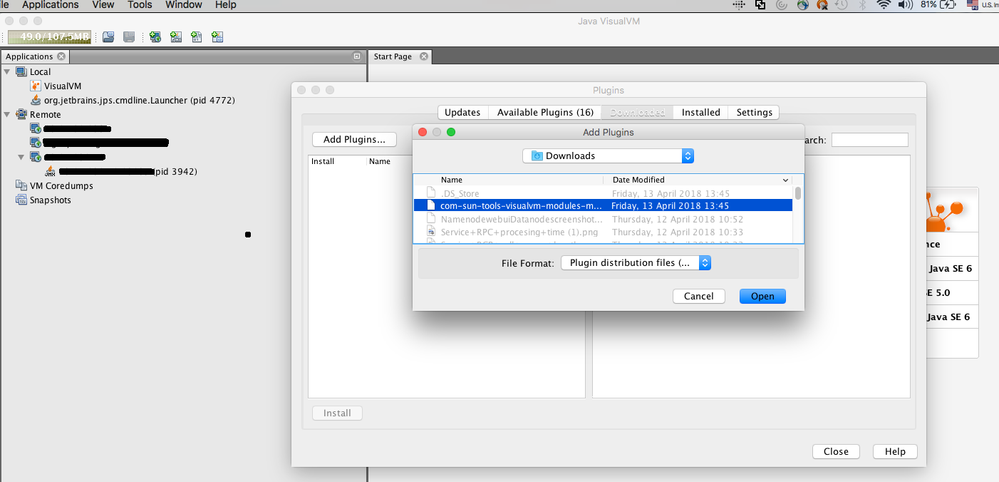Image resolution: width=999 pixels, height=482 pixels.
Task: Select the .DS_Store file name
Action: click(460, 194)
